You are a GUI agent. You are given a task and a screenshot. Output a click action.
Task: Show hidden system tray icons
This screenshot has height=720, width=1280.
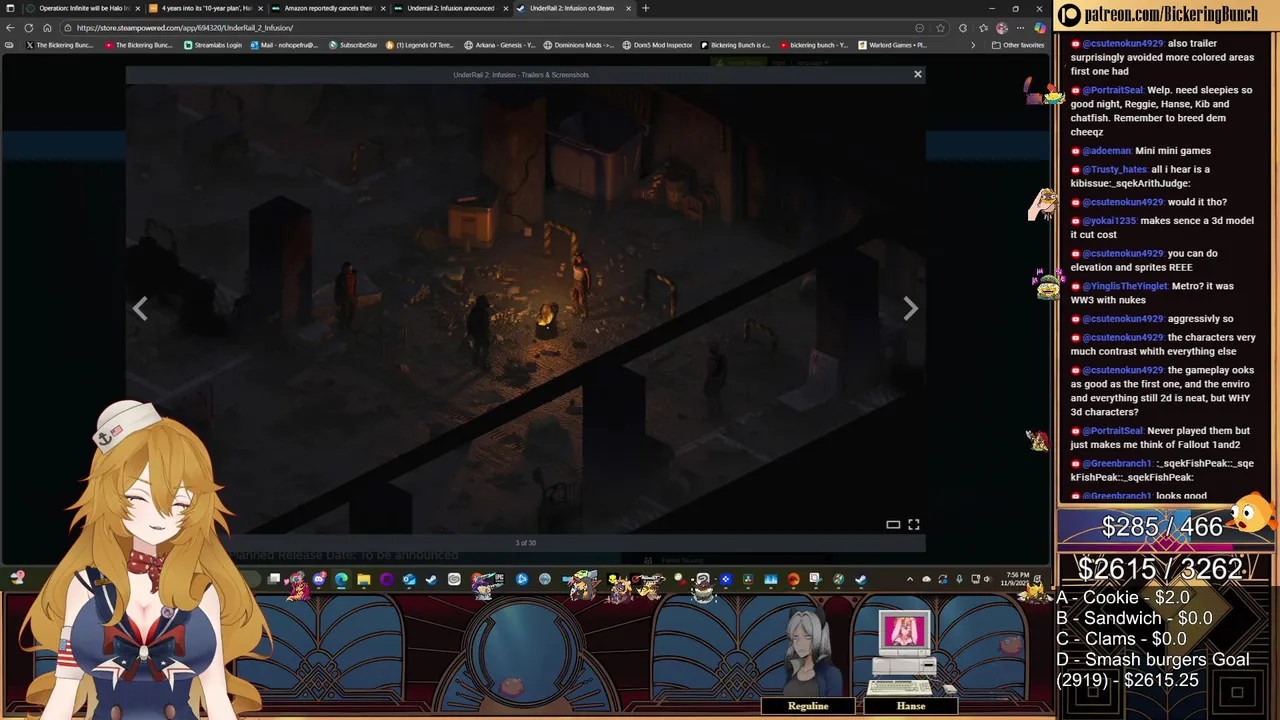click(x=909, y=579)
